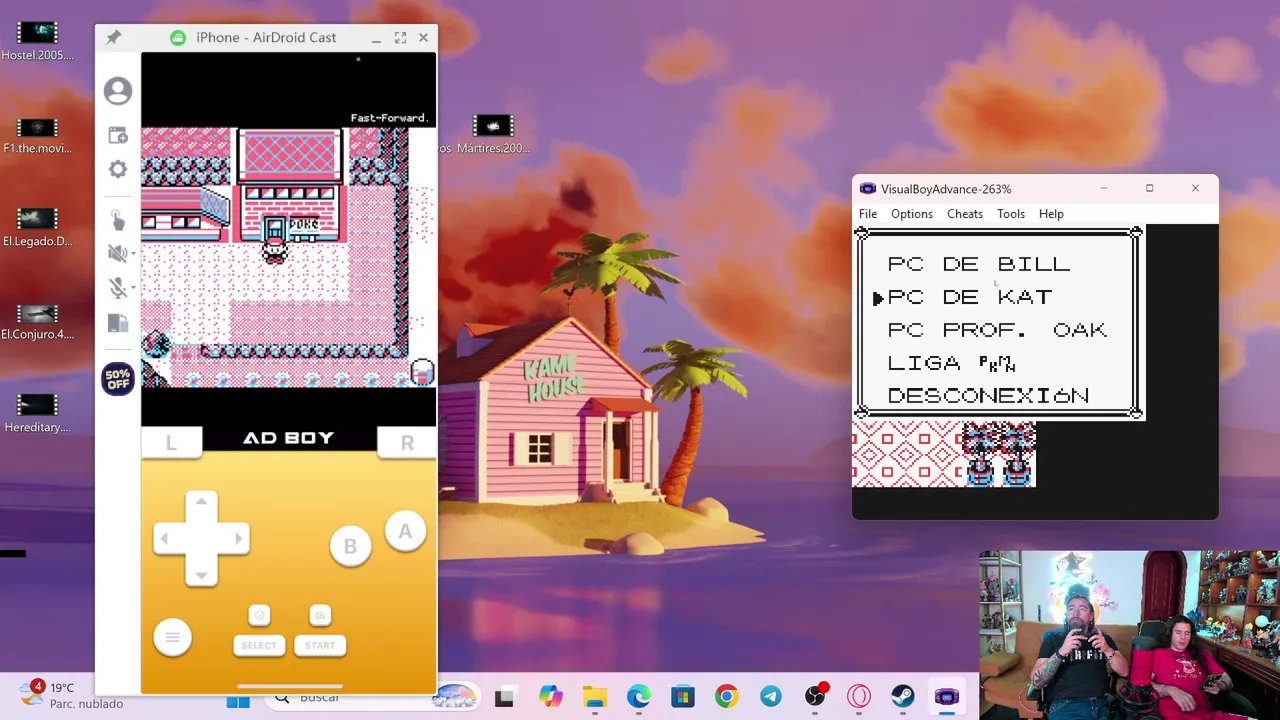This screenshot has width=1280, height=720.
Task: Tap the emulator SELECT button
Action: click(259, 645)
